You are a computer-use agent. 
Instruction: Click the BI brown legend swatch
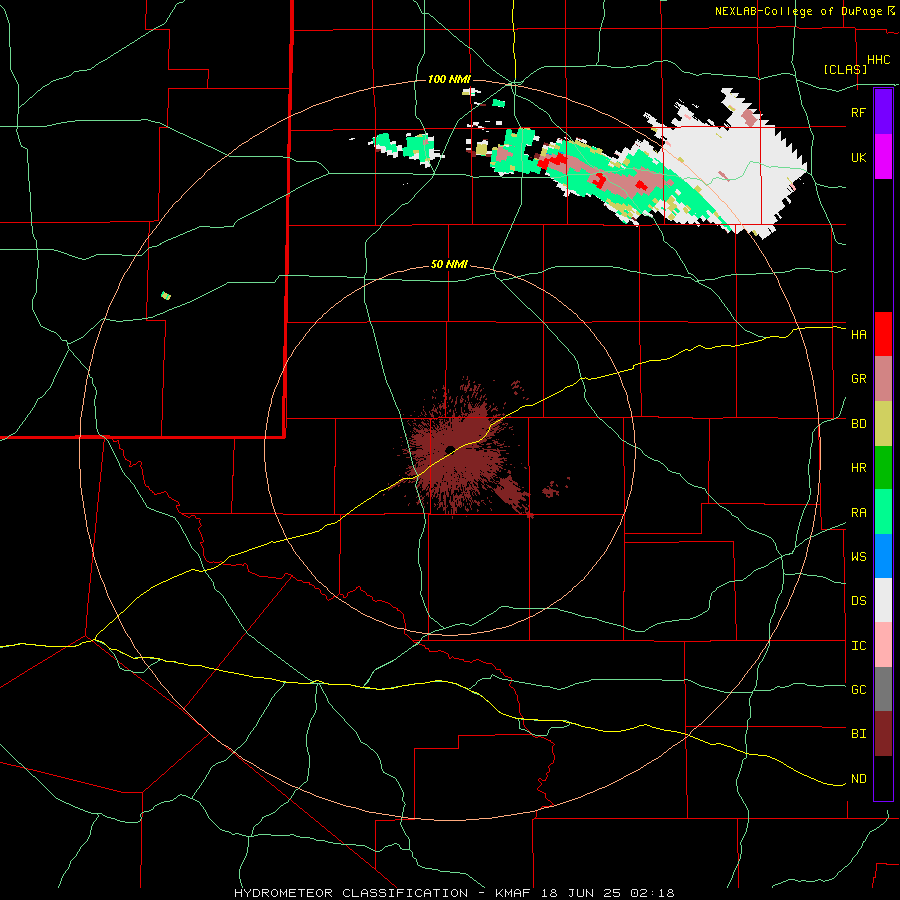tap(883, 734)
